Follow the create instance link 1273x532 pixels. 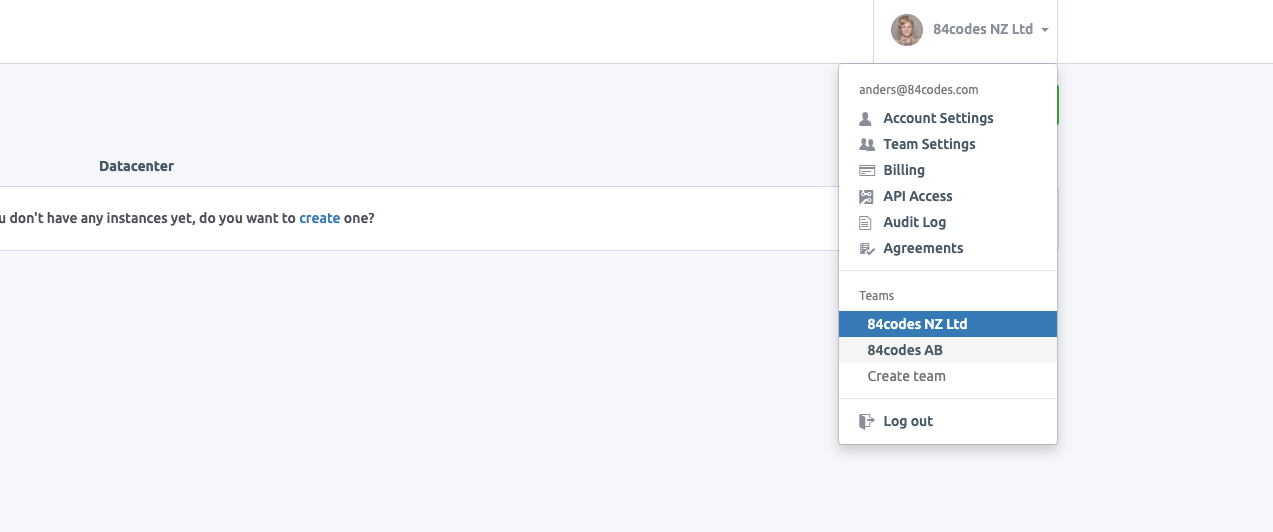pyautogui.click(x=320, y=217)
